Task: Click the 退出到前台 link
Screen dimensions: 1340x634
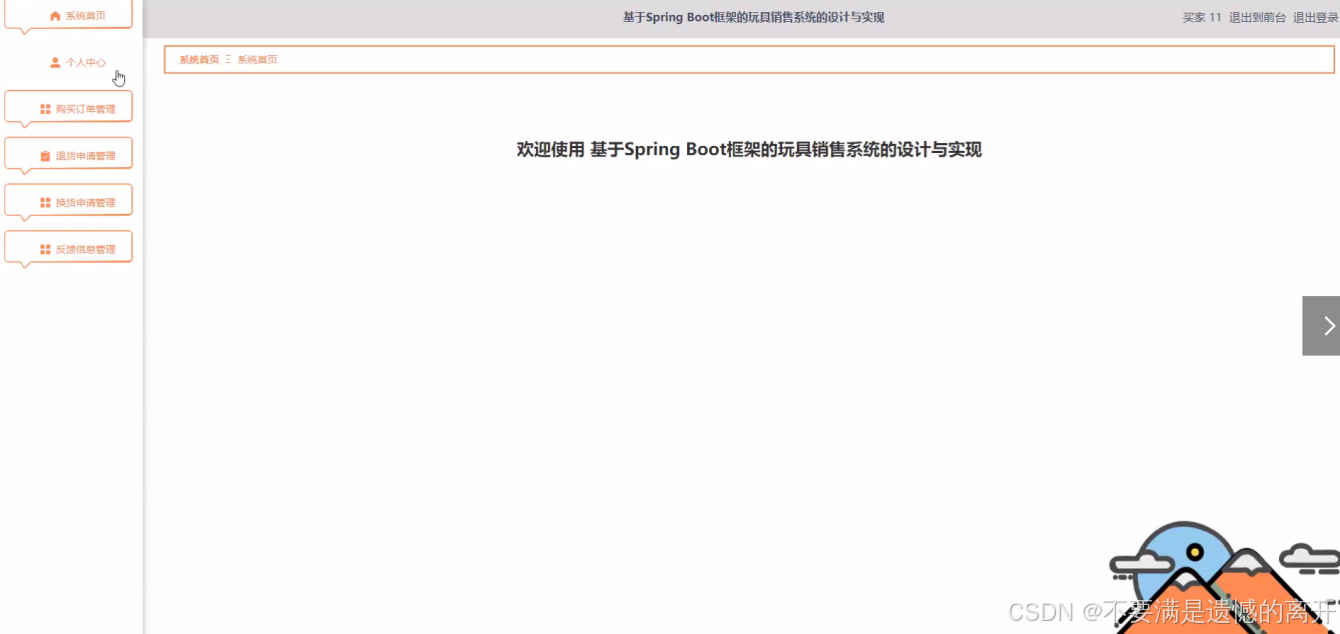Action: [x=1257, y=17]
